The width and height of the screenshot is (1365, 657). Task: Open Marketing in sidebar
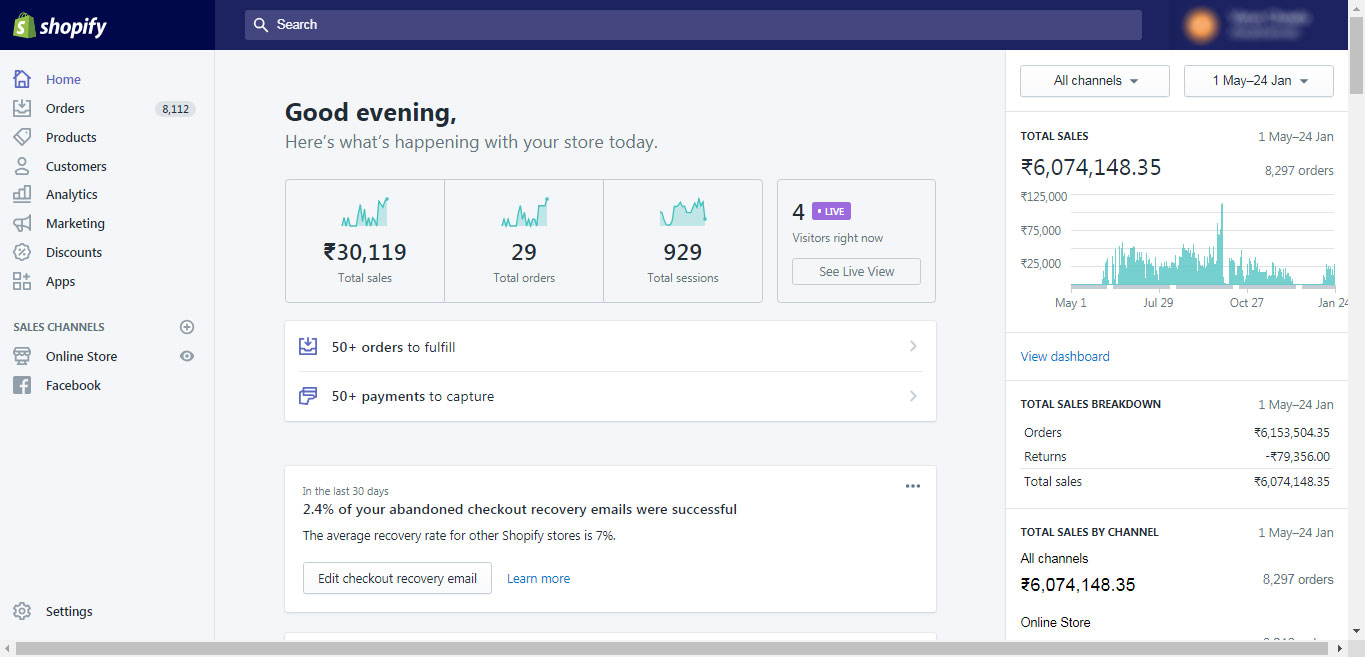[x=75, y=223]
